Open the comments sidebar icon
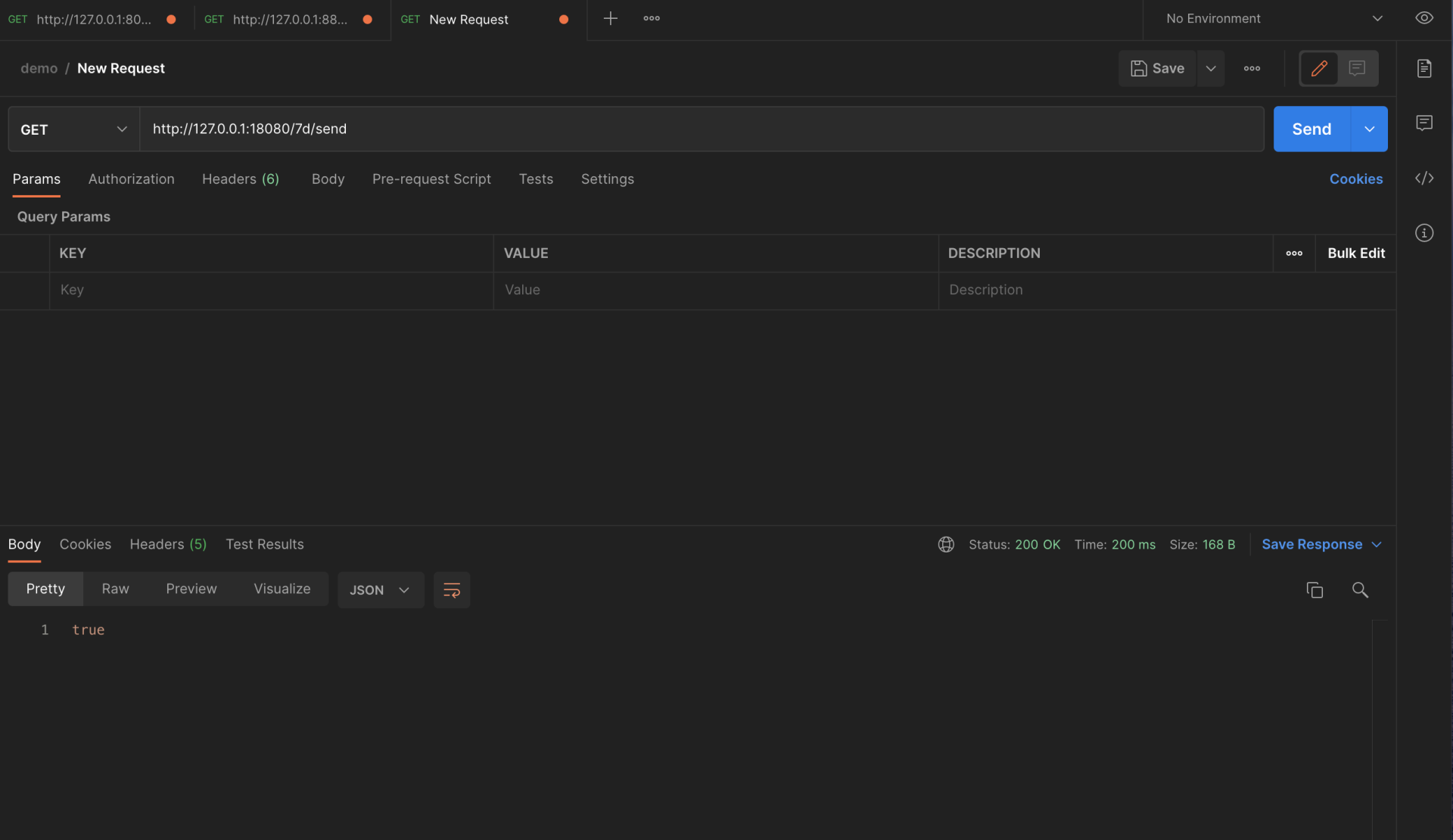 point(1424,123)
